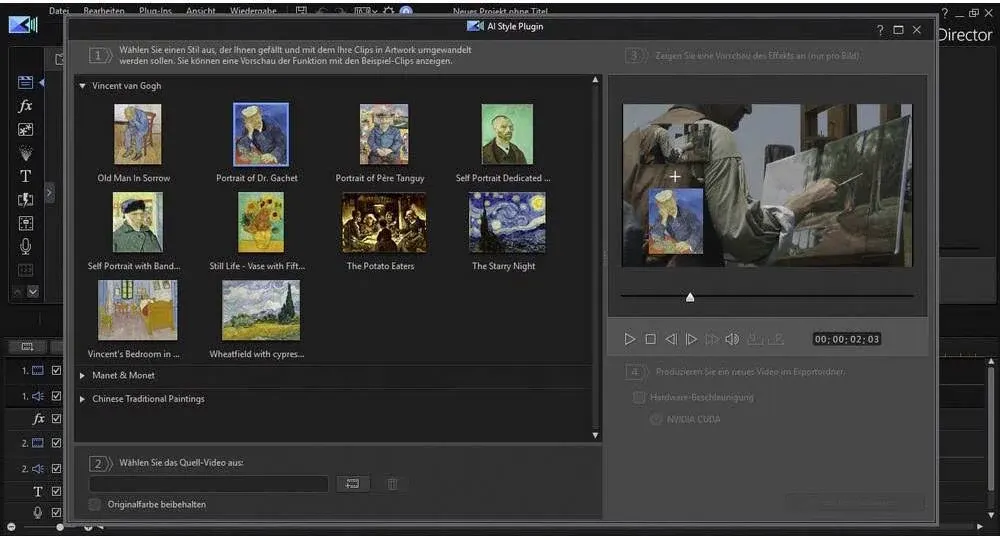Step to the previous frame

[x=671, y=339]
